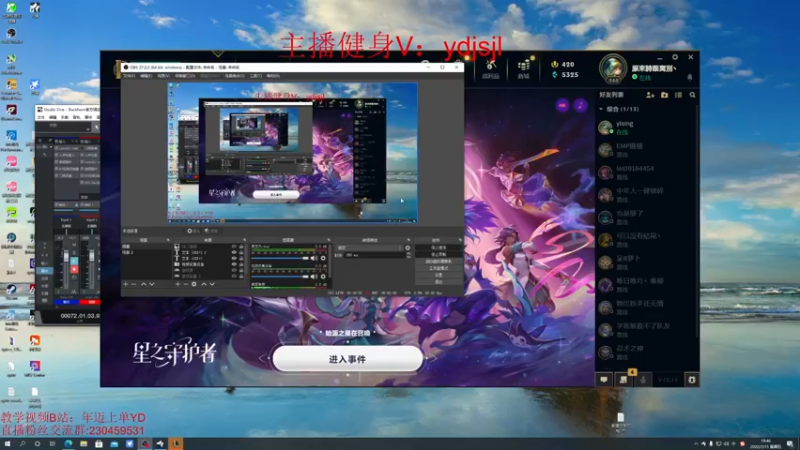The width and height of the screenshot is (800, 450).
Task: Open missions icon with yellow badge in League client
Action: pos(623,379)
